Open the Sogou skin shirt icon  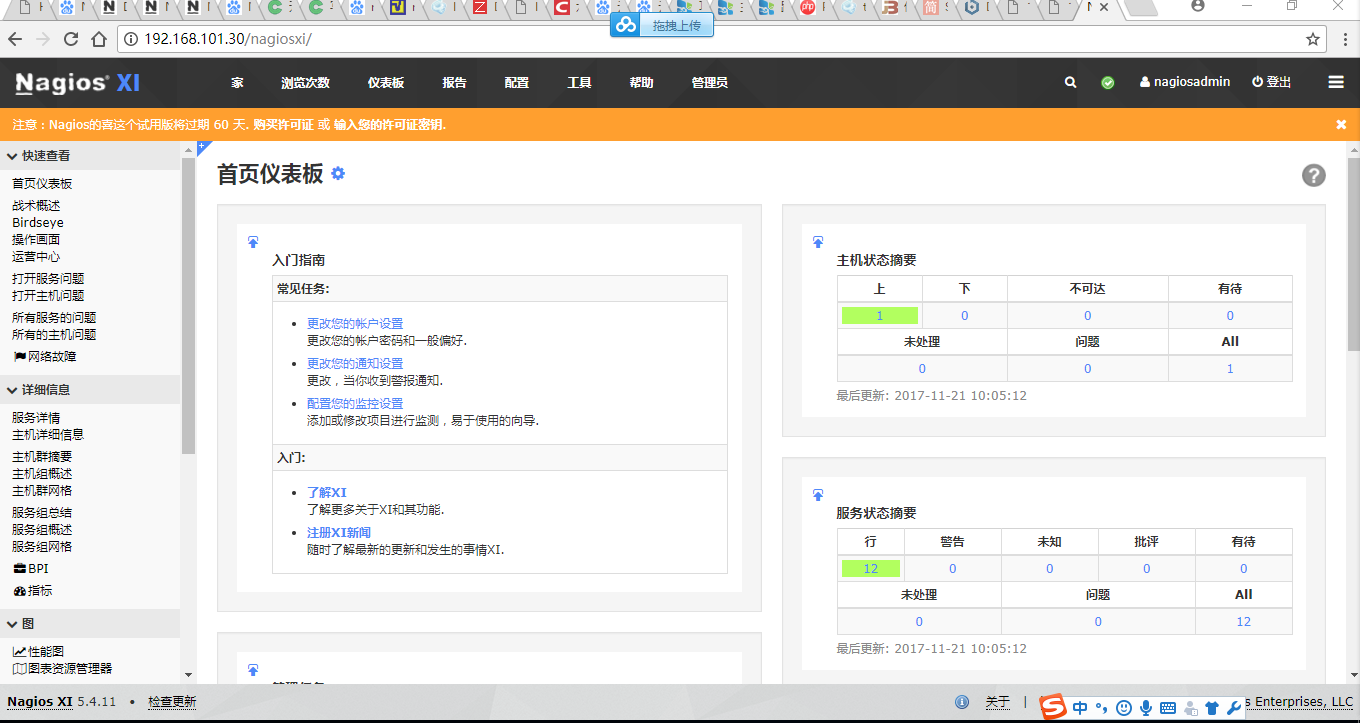[x=1212, y=708]
